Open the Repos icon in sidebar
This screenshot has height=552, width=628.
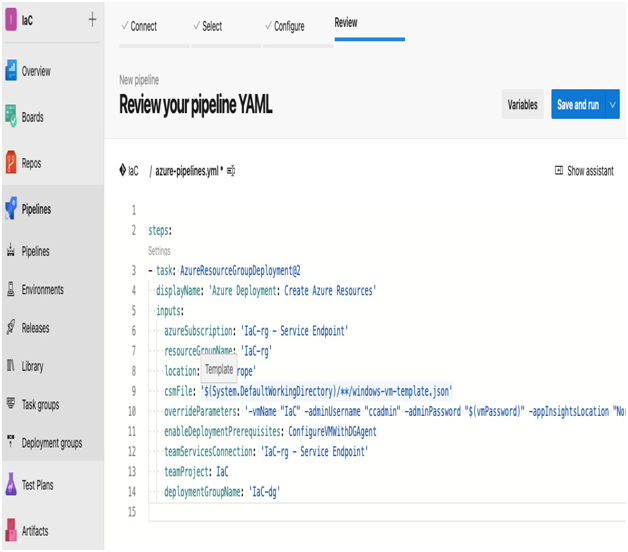11,163
